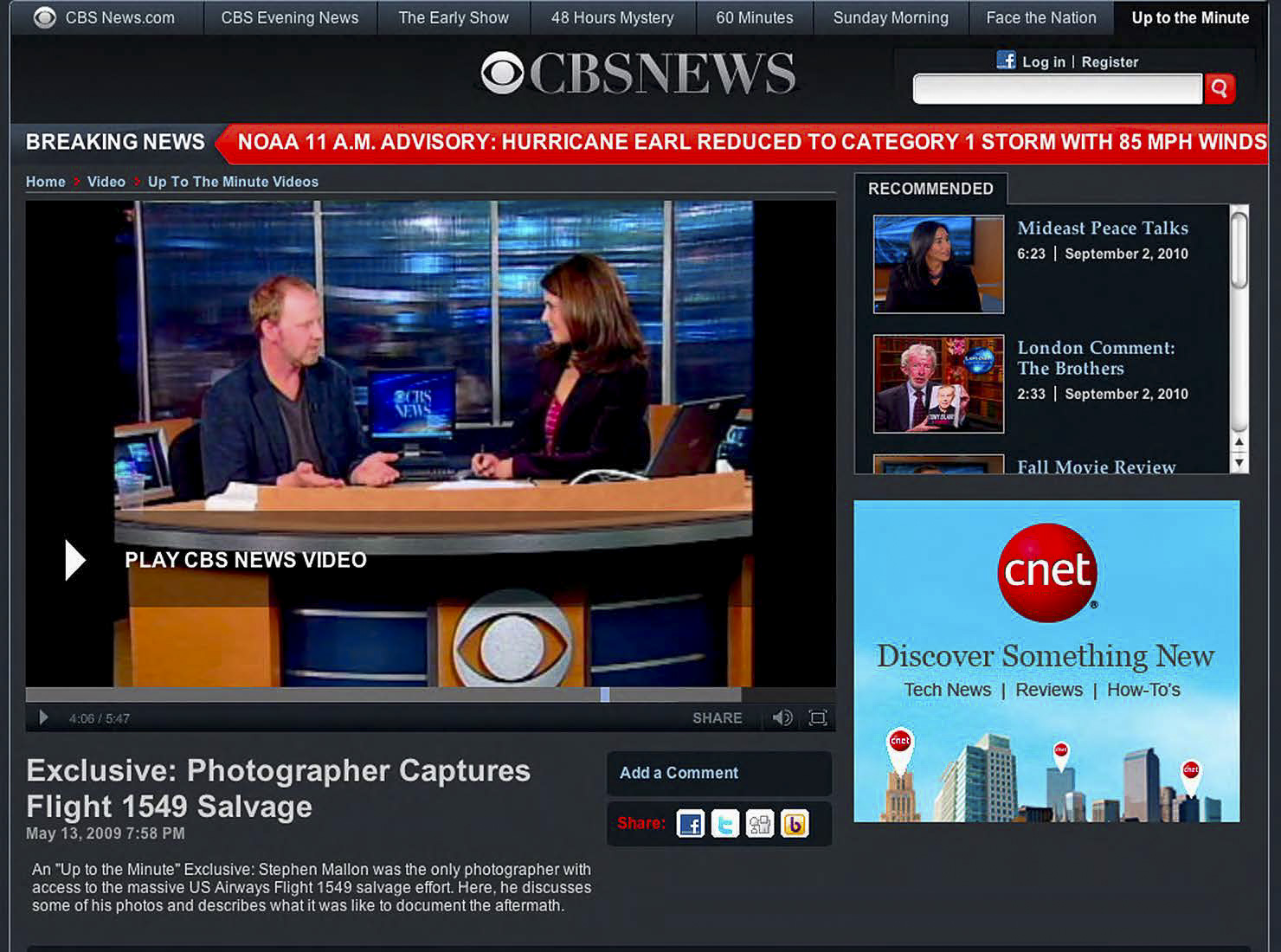
Task: Open the Fall Movie Review link
Action: click(1097, 466)
